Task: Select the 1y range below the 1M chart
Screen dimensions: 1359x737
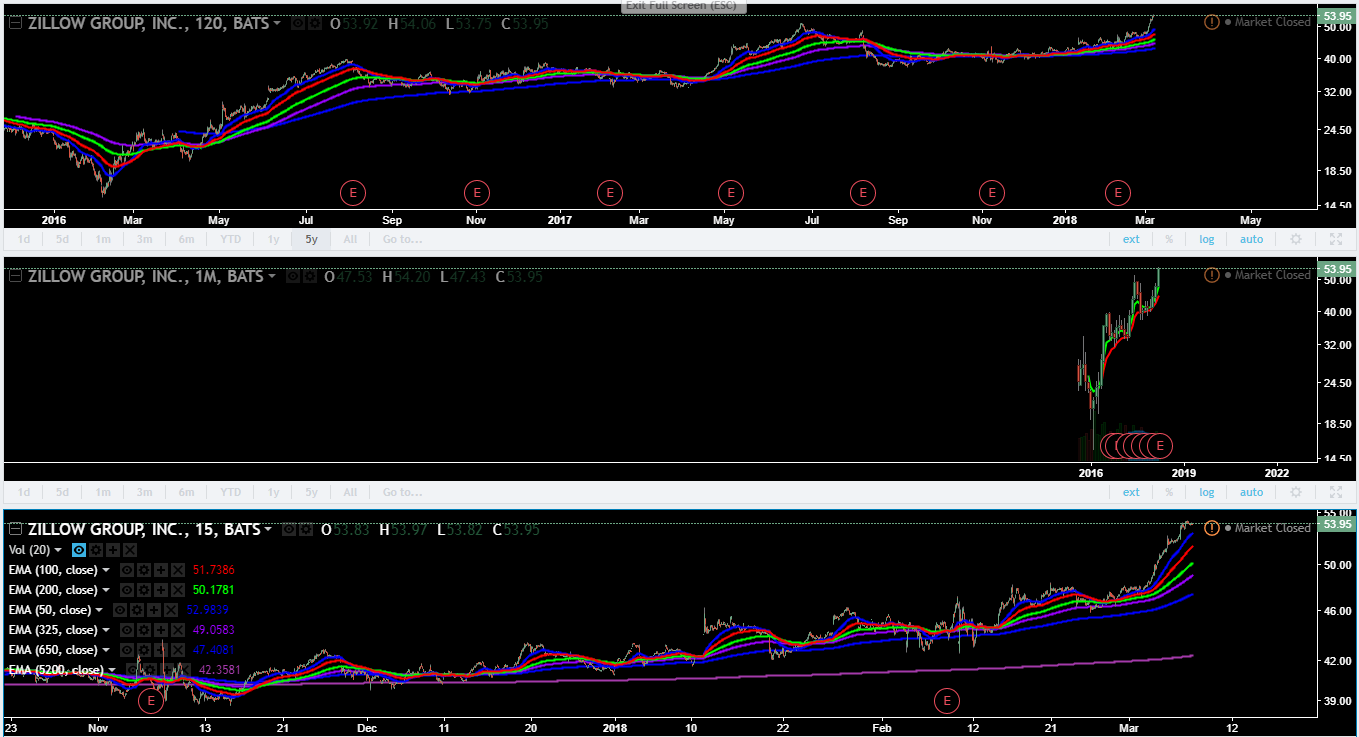Action: point(273,492)
